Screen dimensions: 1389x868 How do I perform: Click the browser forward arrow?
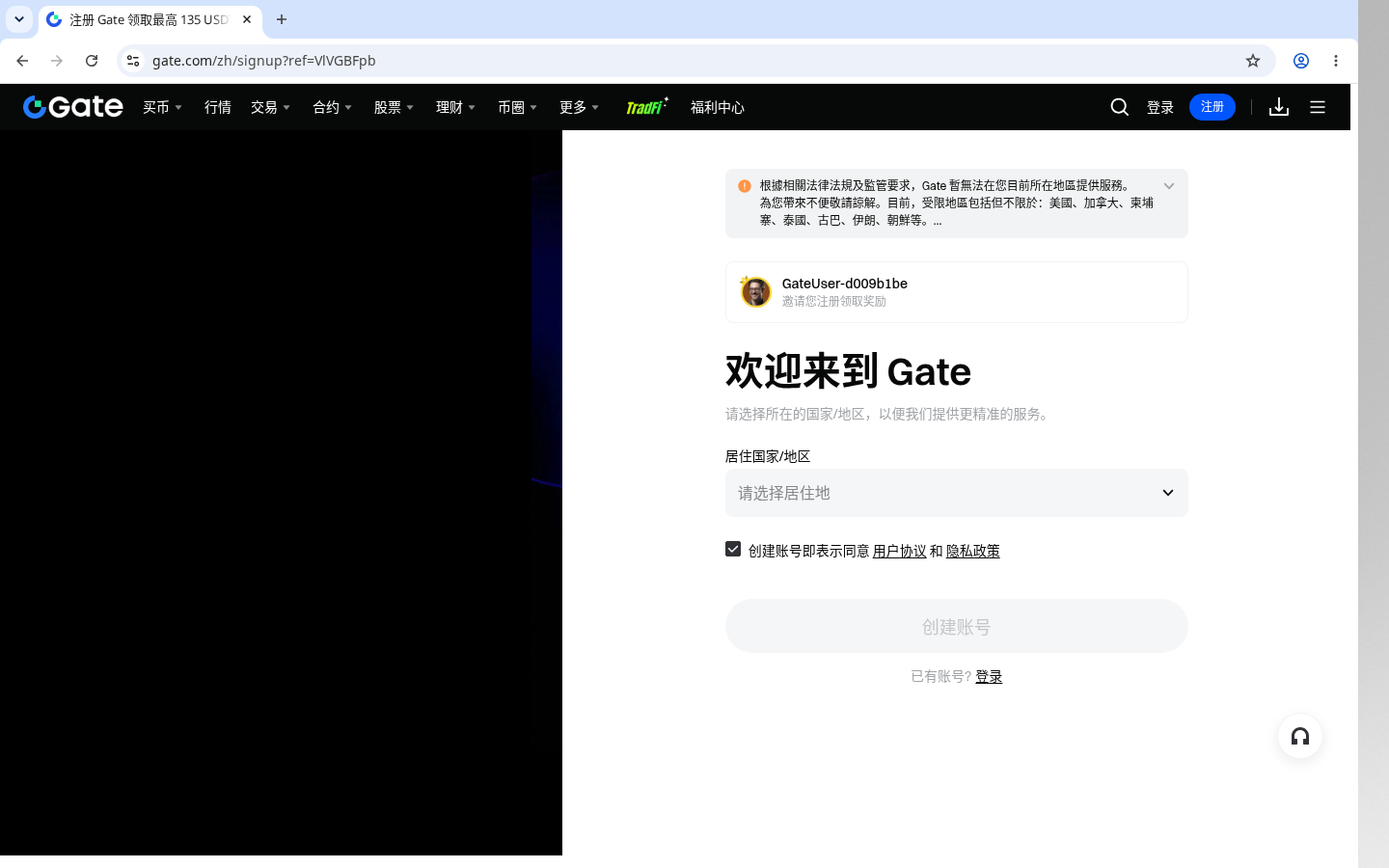point(57,61)
